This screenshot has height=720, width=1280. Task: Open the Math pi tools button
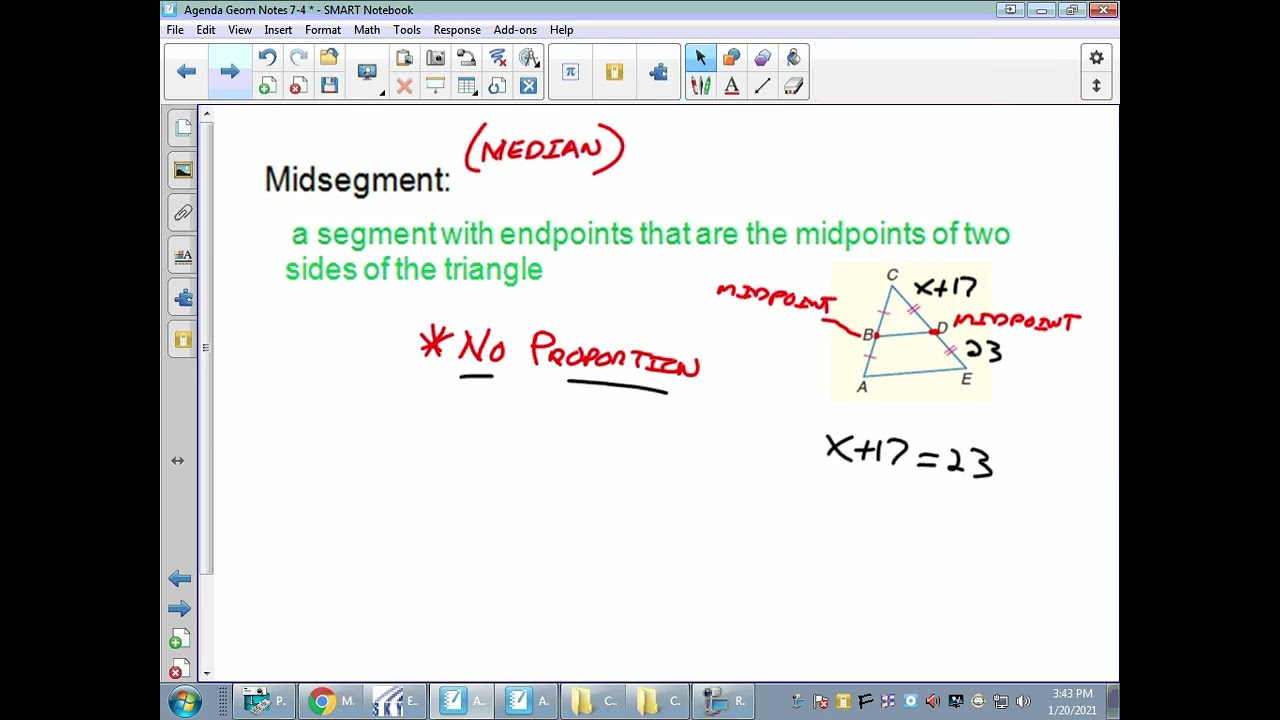click(570, 72)
